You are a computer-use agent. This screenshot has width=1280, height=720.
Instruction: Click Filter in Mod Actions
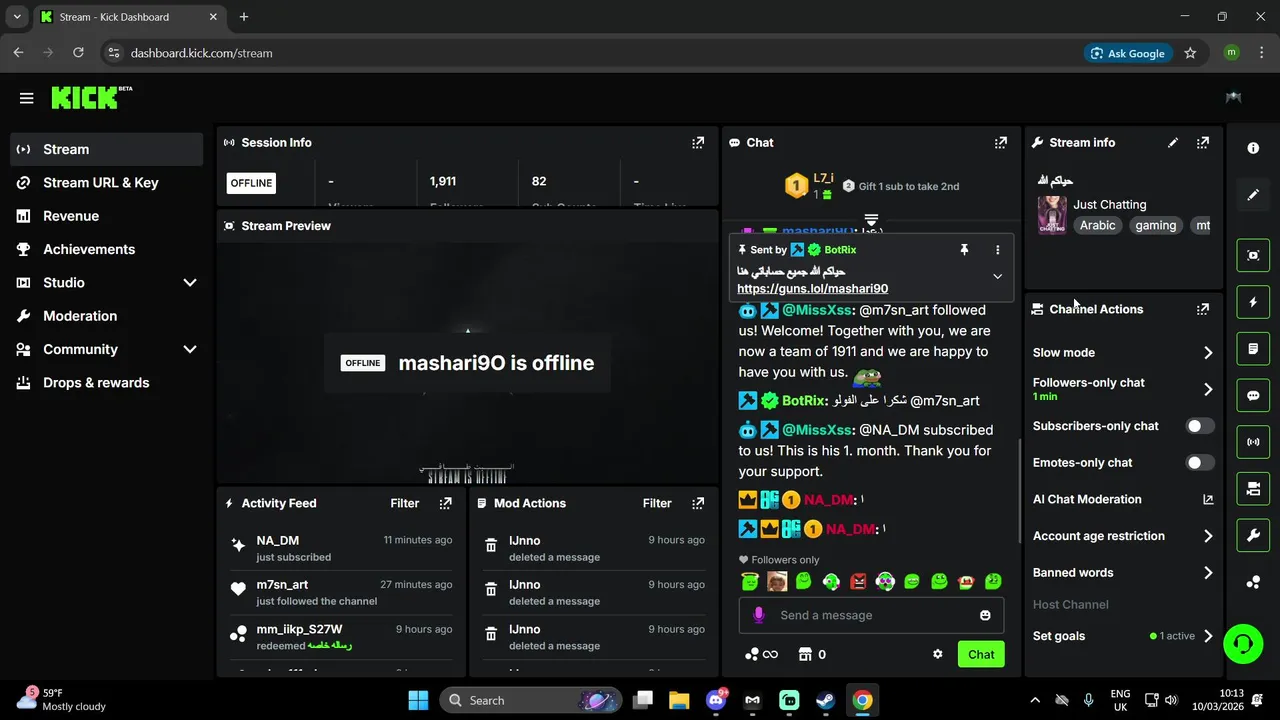657,503
